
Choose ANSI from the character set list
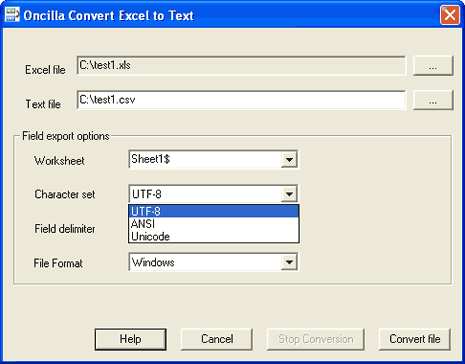coord(214,224)
